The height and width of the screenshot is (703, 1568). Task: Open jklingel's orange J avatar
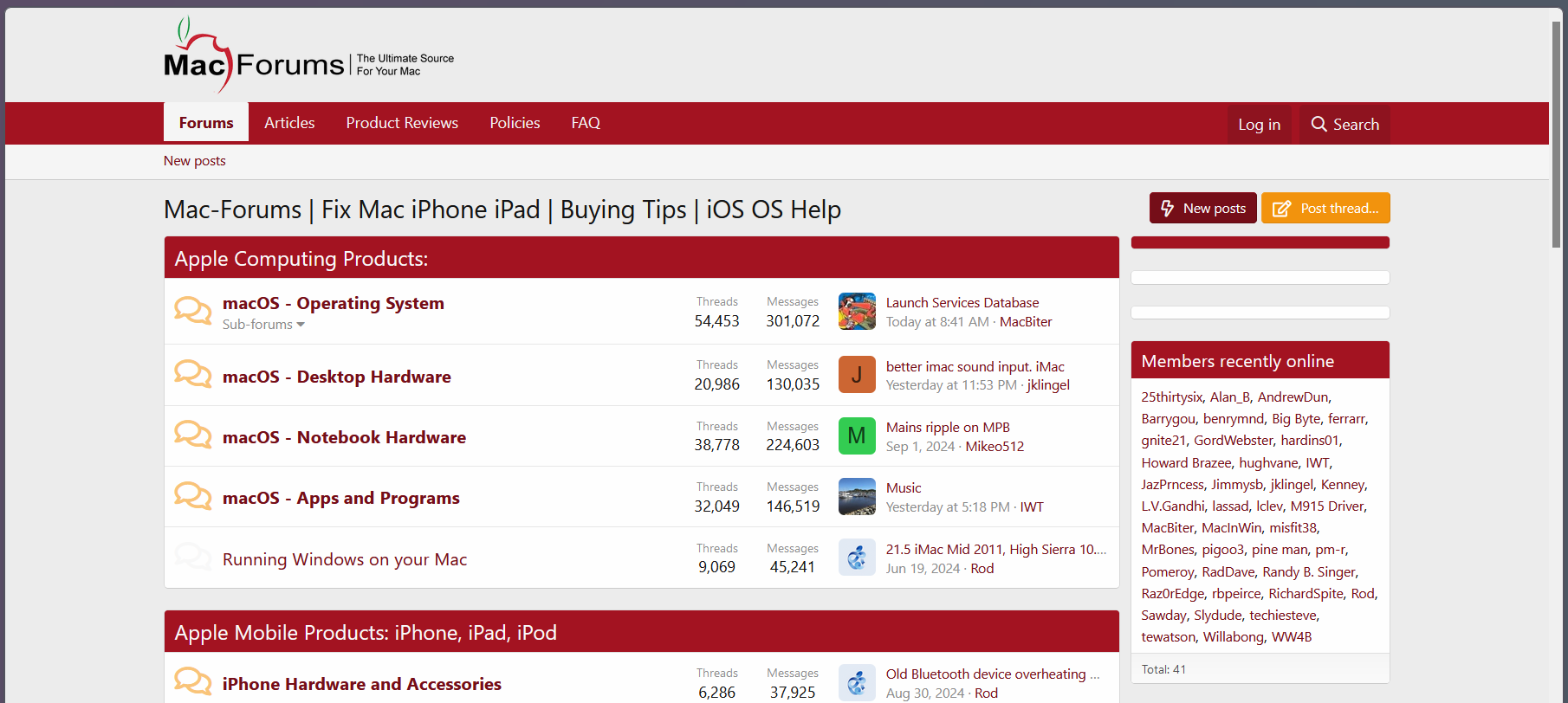[x=857, y=374]
